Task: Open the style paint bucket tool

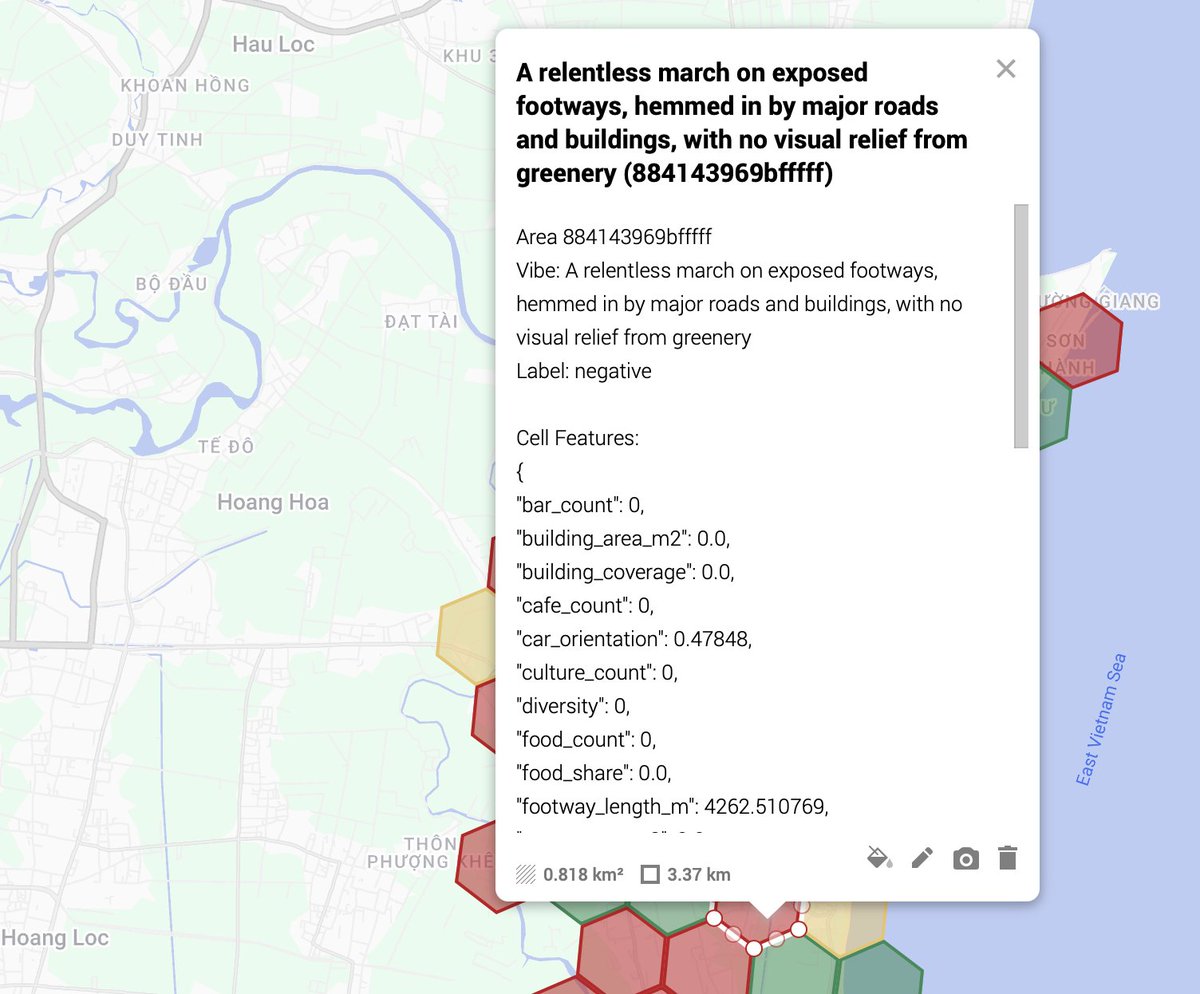Action: coord(879,858)
